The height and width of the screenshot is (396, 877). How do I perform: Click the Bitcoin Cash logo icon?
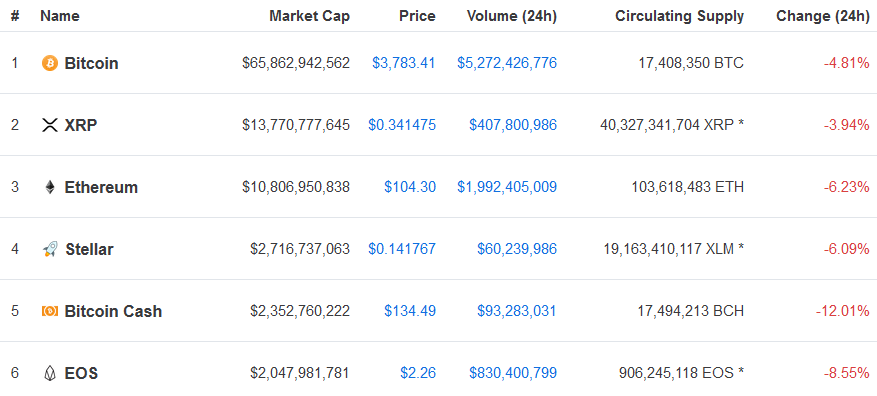[x=50, y=311]
